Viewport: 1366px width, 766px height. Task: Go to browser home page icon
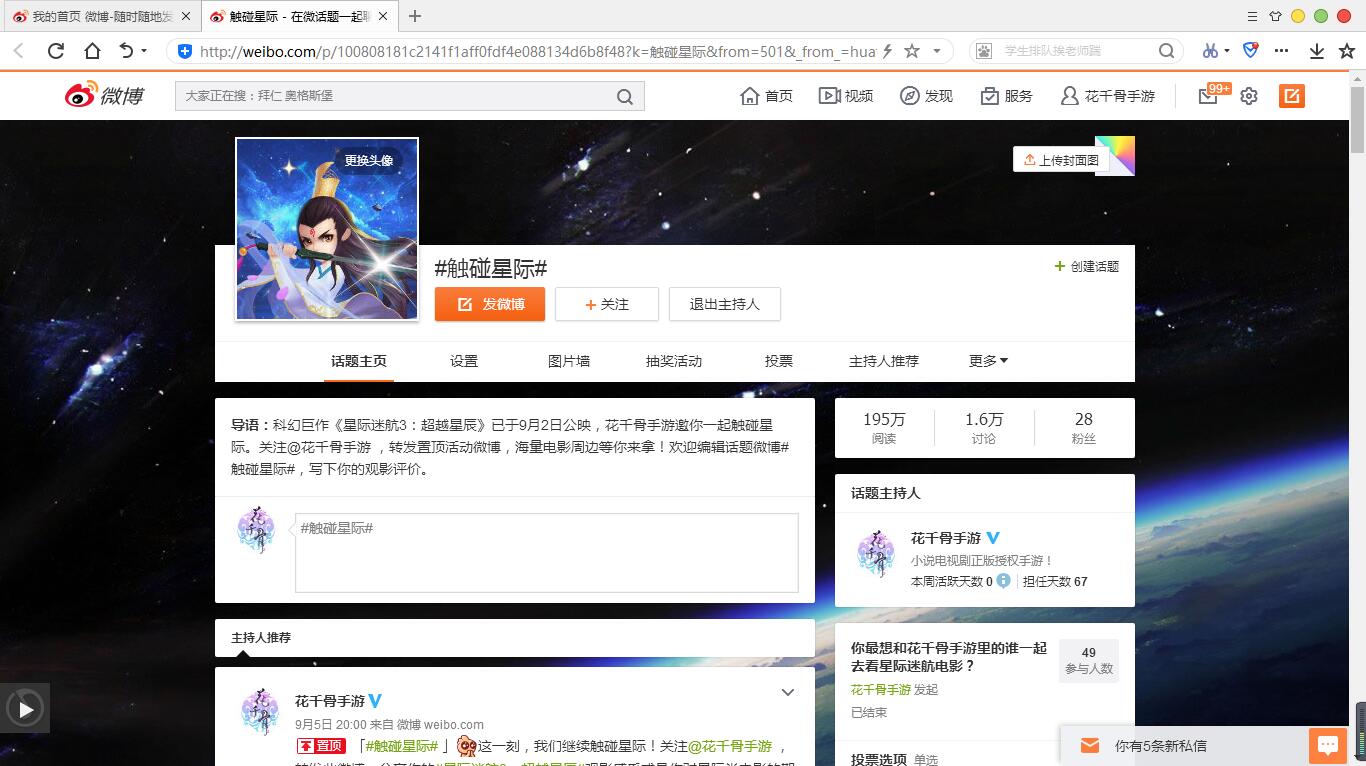(92, 51)
